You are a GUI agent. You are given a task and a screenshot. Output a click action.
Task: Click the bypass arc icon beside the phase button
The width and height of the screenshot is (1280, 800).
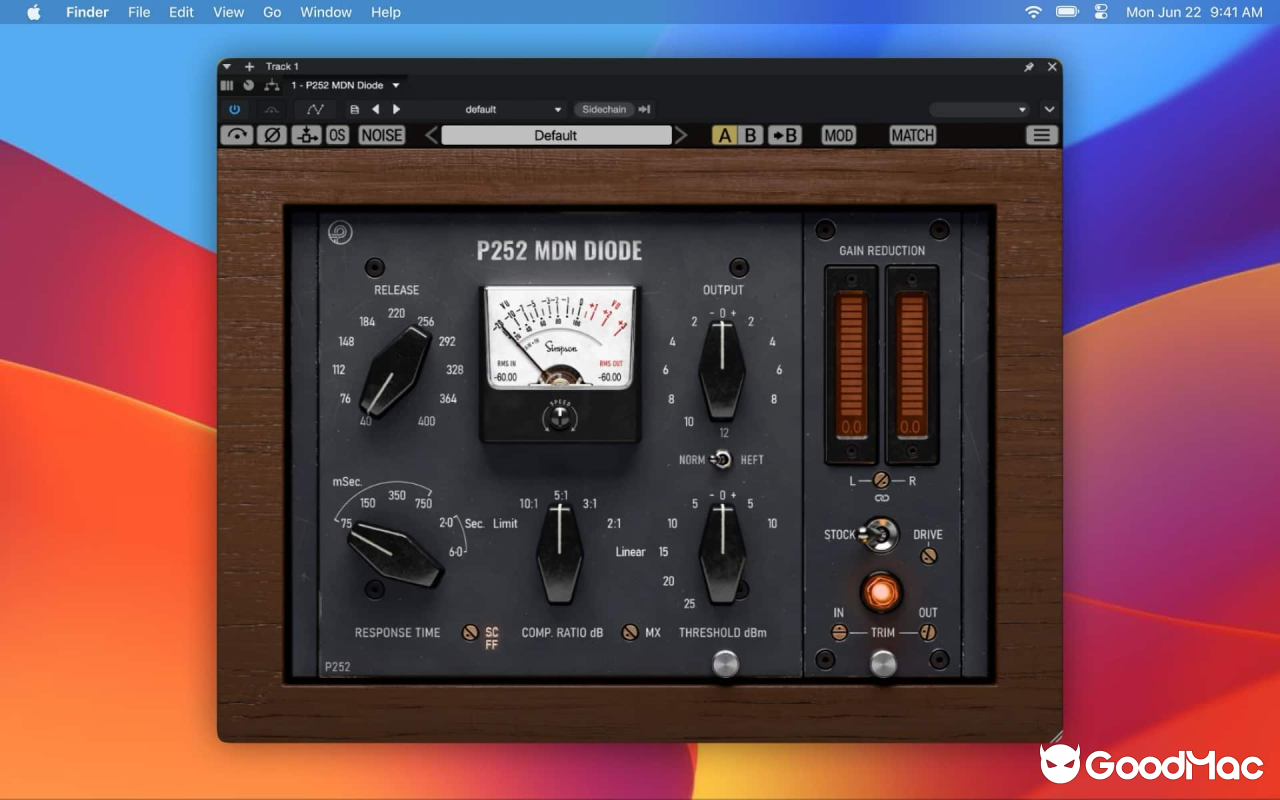tap(237, 135)
